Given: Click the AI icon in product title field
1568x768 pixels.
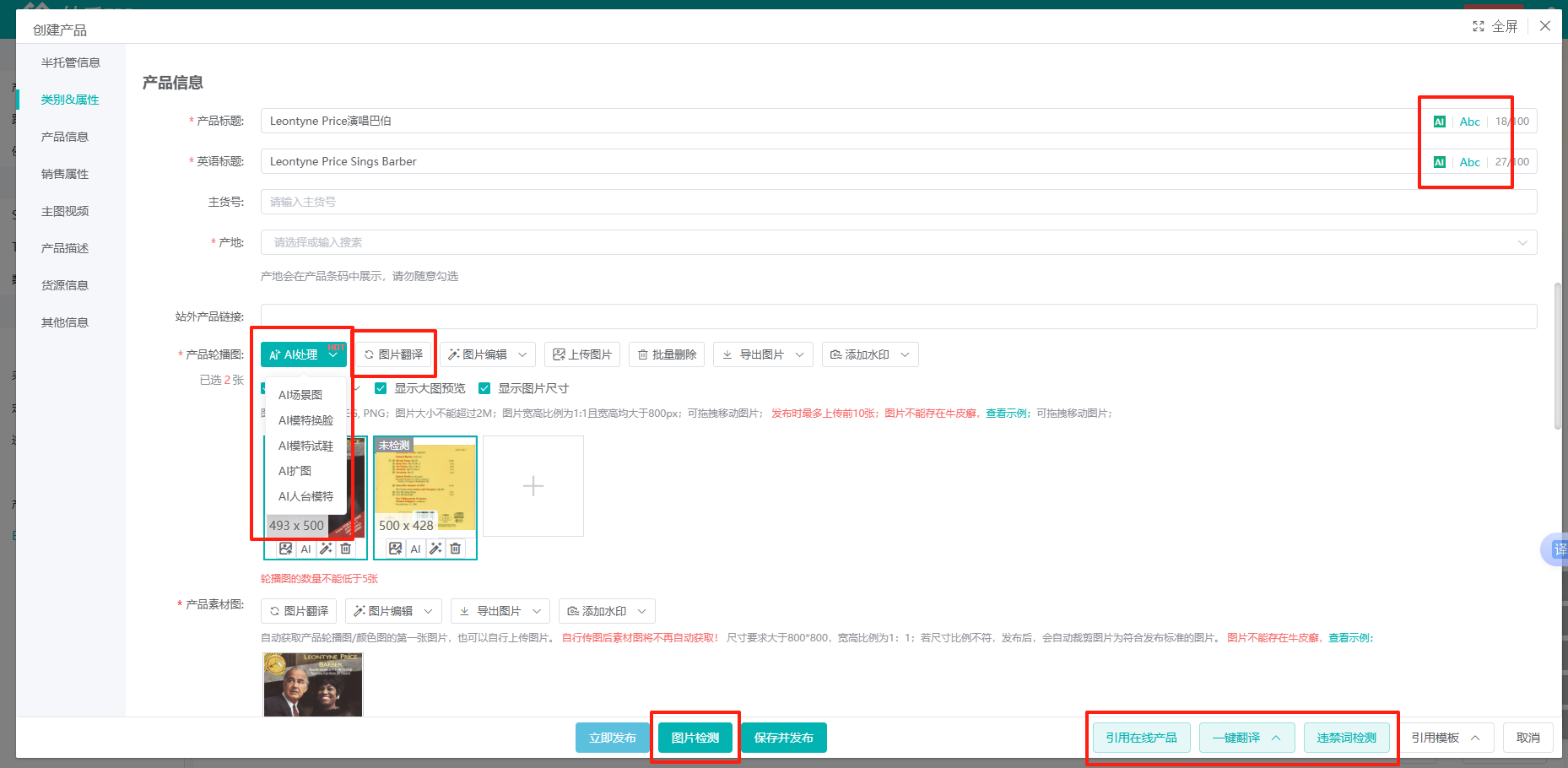Looking at the screenshot, I should [1440, 122].
